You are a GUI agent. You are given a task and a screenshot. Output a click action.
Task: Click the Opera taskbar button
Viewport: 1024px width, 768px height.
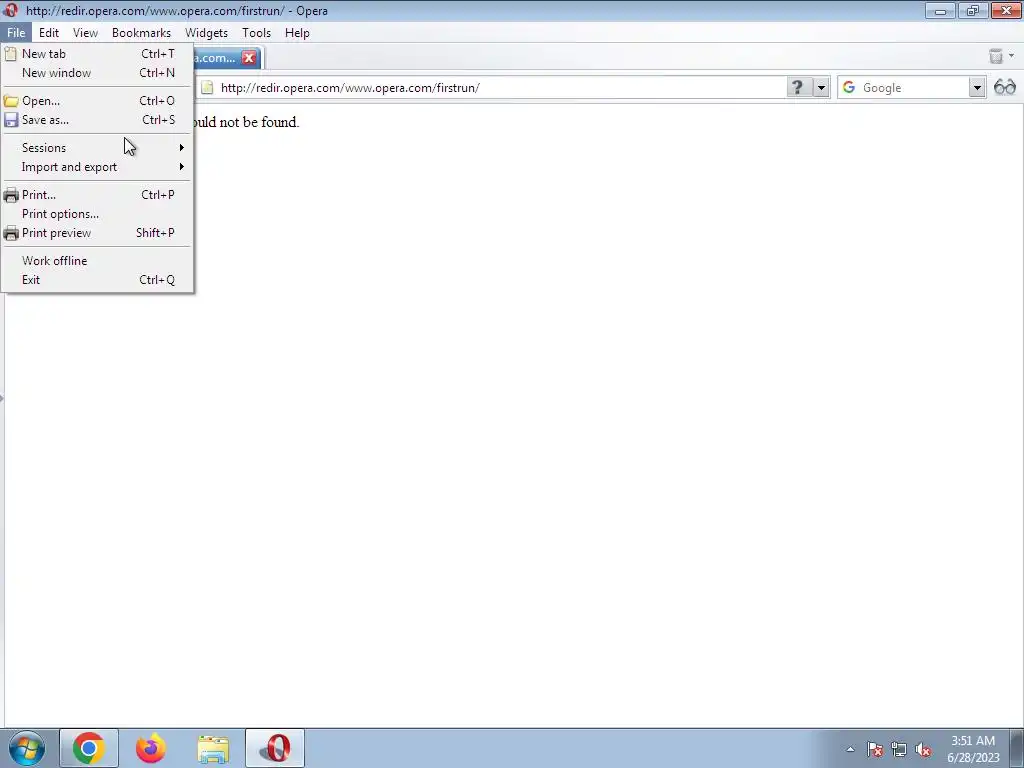tap(275, 748)
